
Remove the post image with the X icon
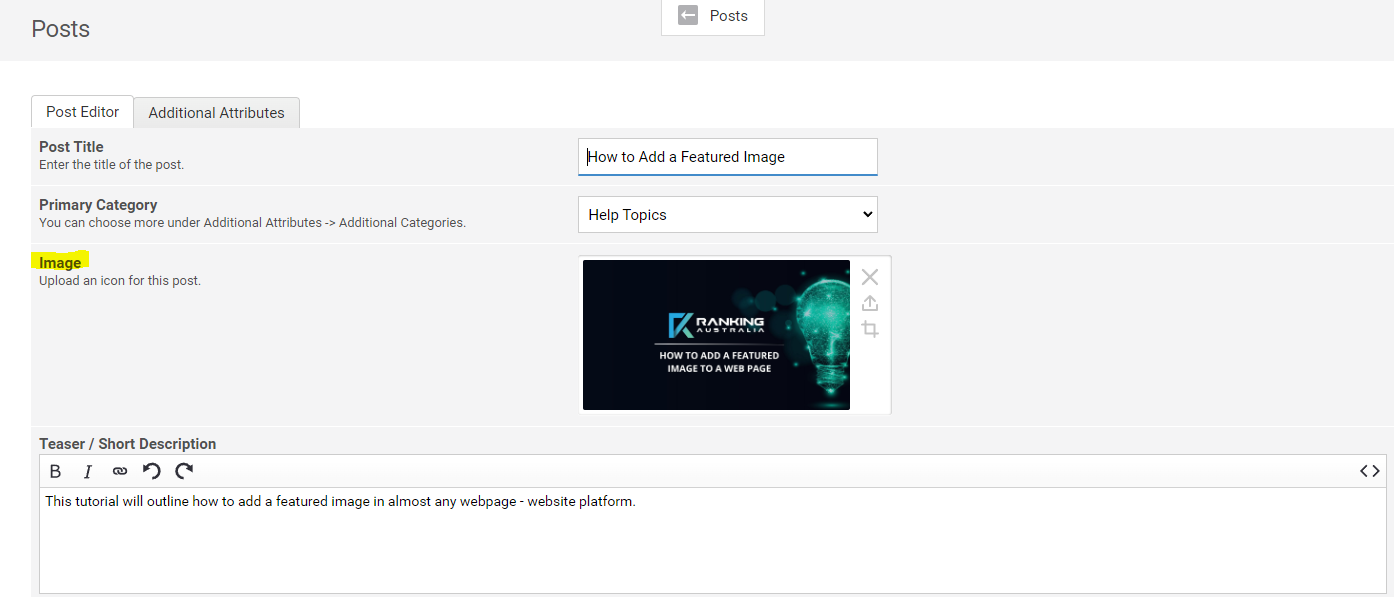point(869,277)
